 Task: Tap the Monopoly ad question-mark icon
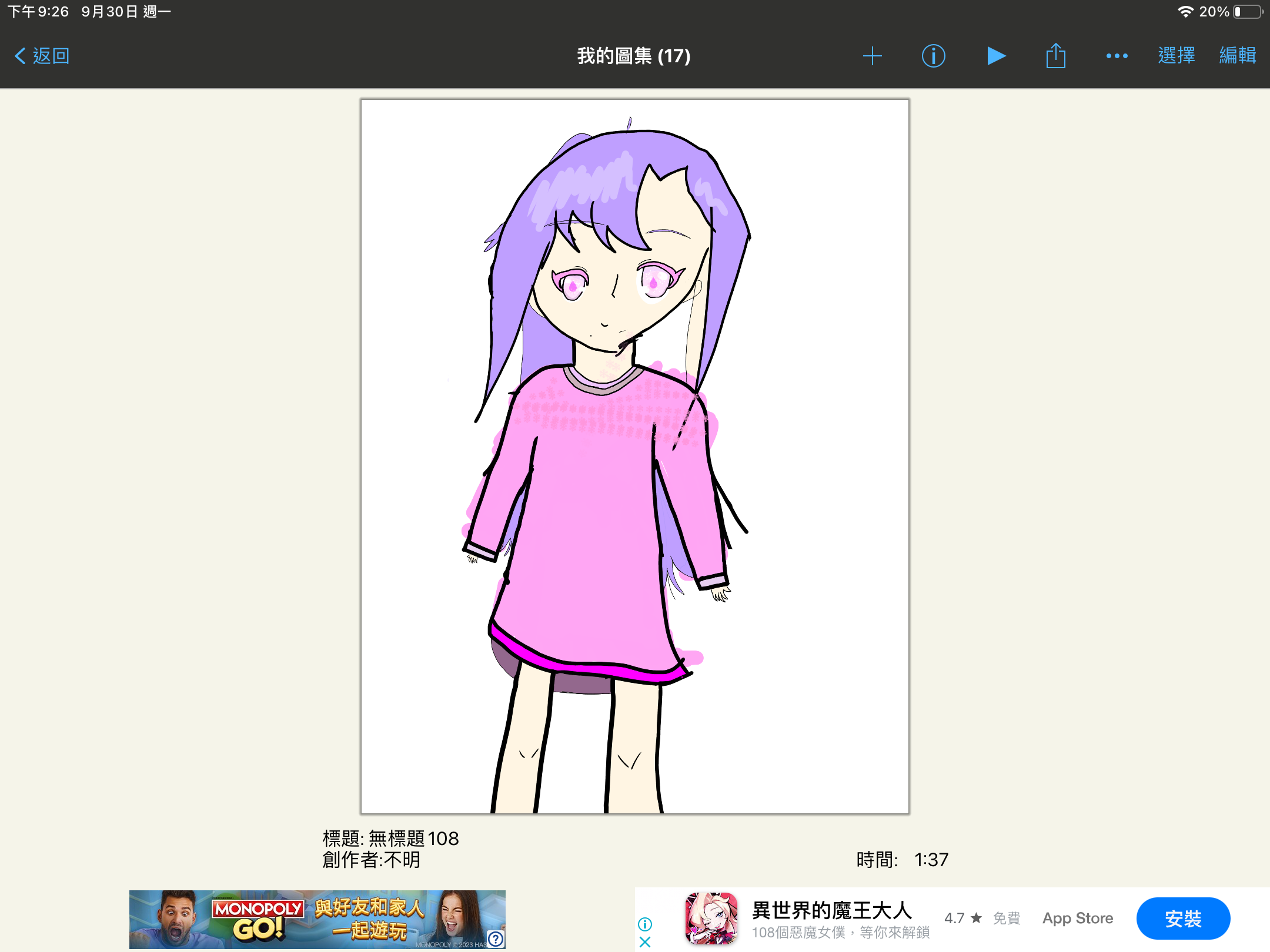[496, 939]
